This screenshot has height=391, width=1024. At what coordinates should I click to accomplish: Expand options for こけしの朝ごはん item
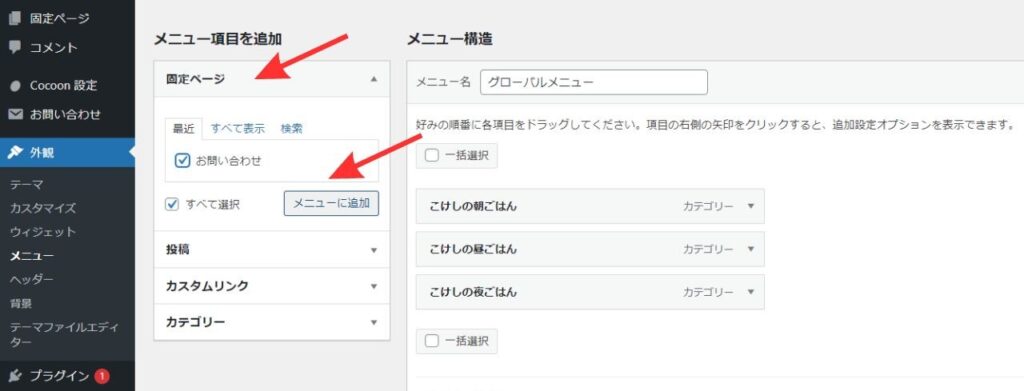(750, 206)
